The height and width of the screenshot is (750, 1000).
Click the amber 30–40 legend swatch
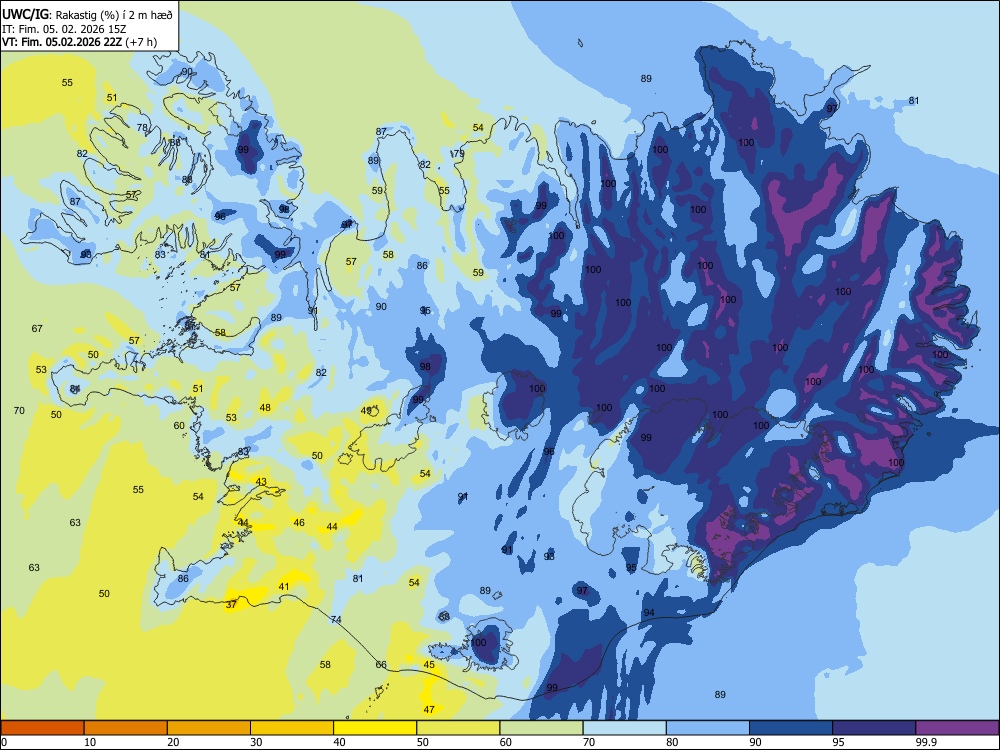click(292, 728)
